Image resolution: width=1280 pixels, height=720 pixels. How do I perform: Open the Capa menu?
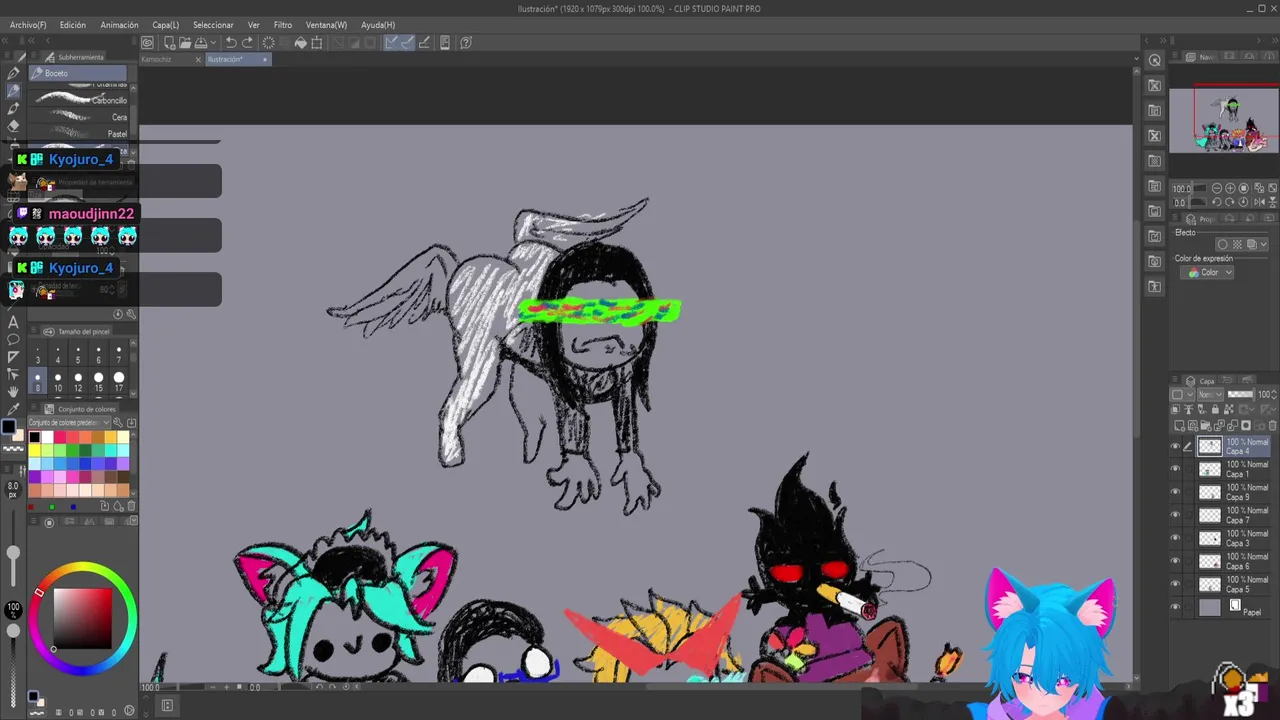(166, 25)
